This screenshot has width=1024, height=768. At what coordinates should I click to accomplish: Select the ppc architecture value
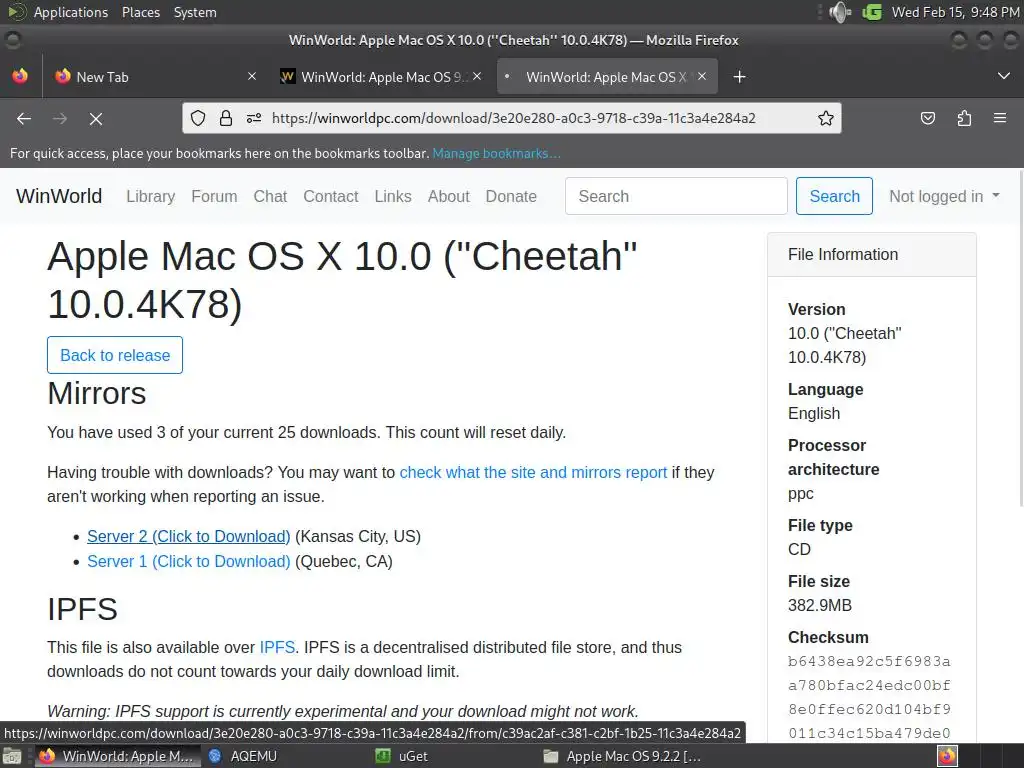[801, 494]
